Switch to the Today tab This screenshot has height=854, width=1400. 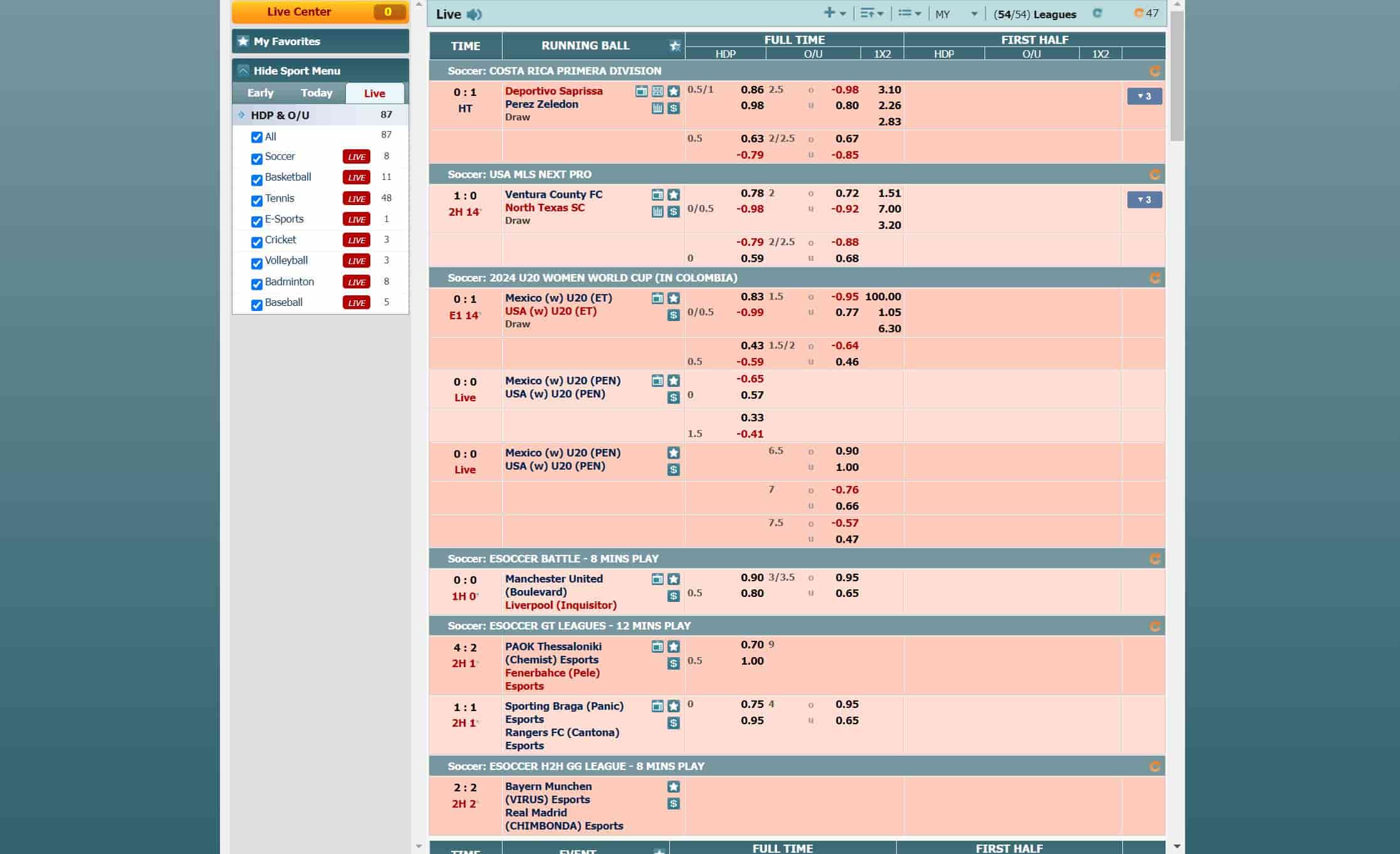coord(316,93)
